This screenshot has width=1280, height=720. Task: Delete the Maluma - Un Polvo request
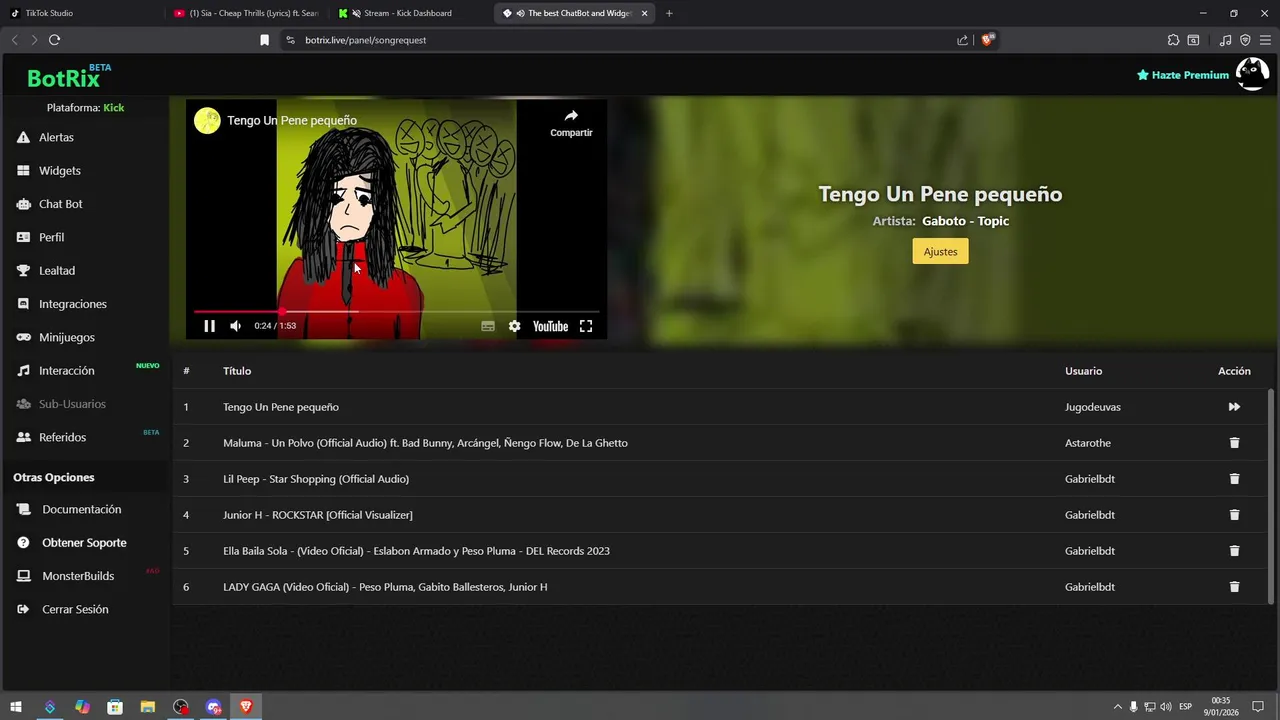coord(1234,443)
